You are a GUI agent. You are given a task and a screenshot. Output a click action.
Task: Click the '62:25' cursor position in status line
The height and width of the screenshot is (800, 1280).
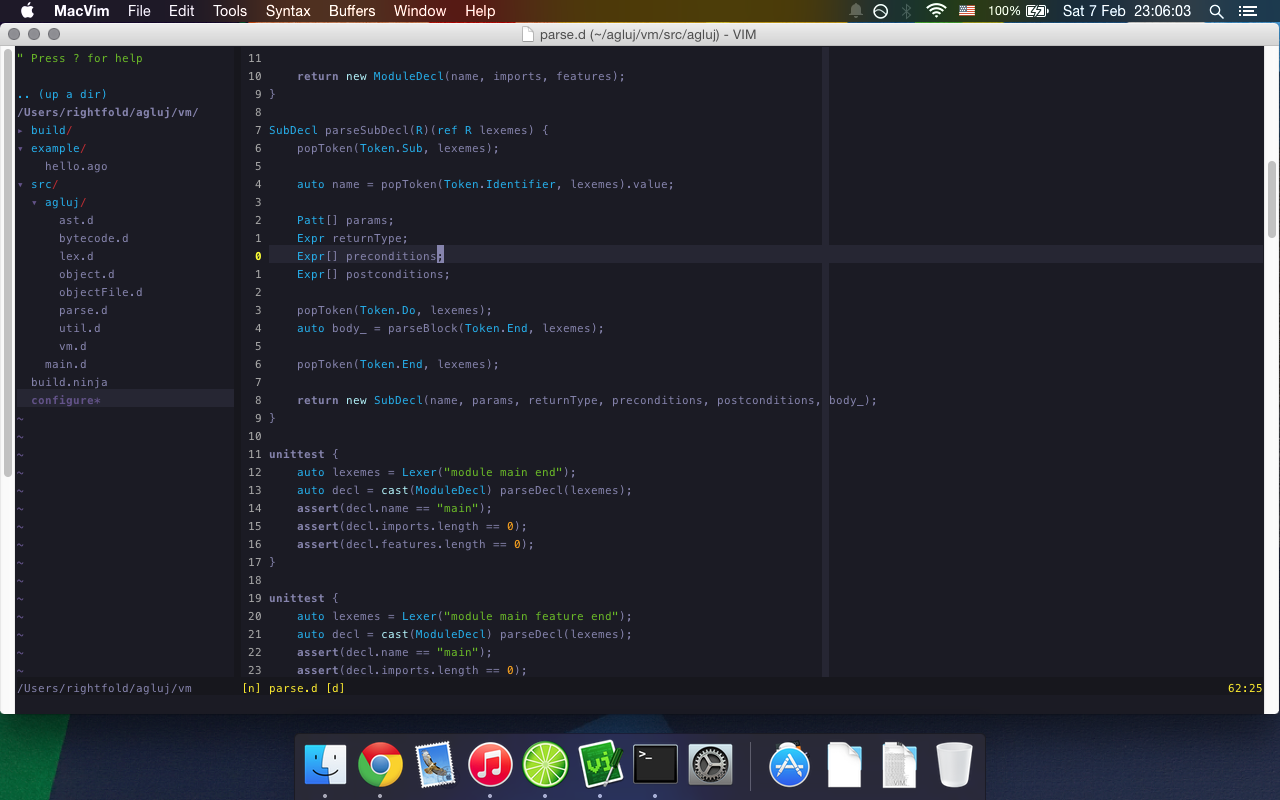coord(1245,688)
